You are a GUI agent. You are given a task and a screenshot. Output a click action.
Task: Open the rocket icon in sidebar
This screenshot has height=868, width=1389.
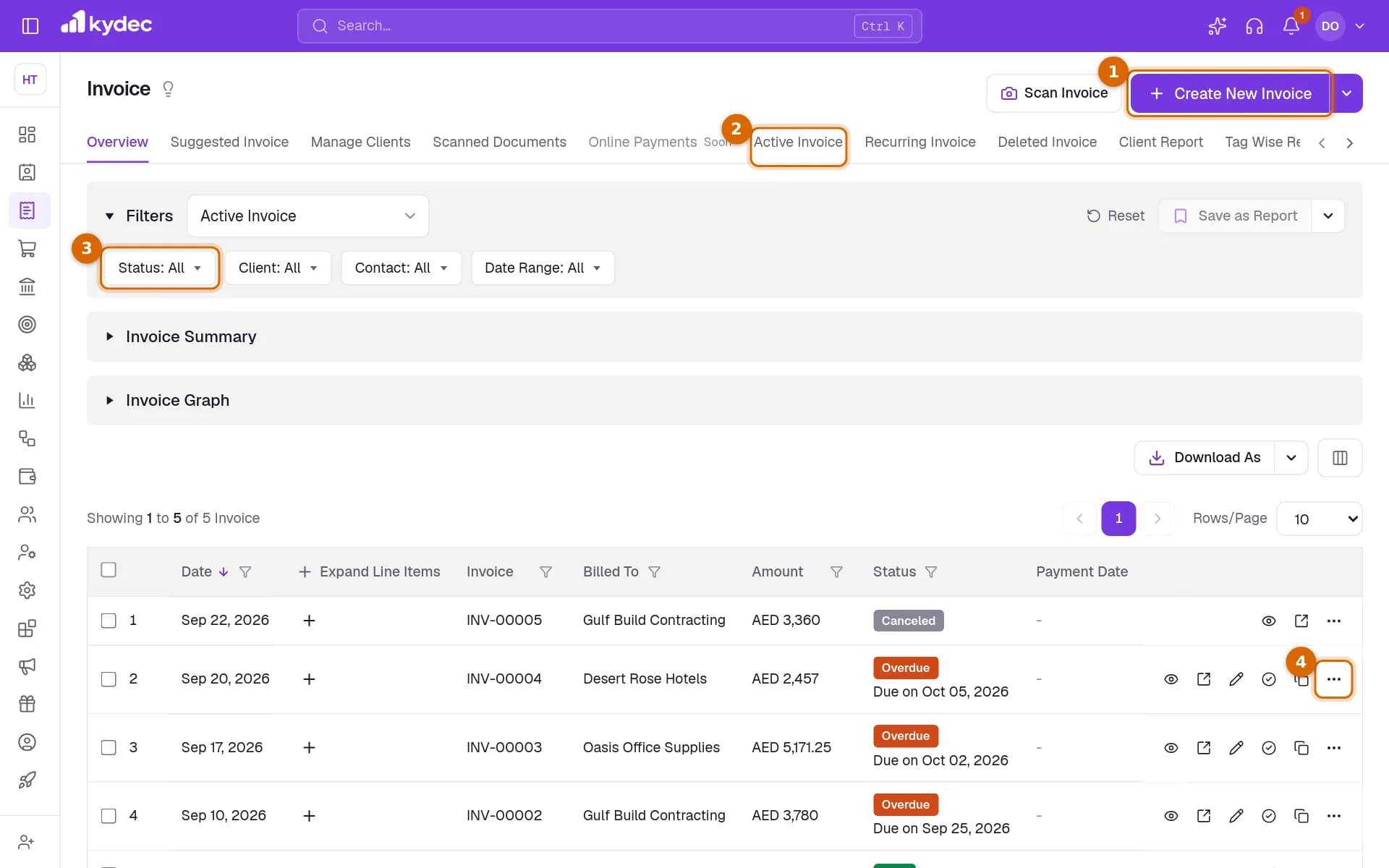coord(27,780)
